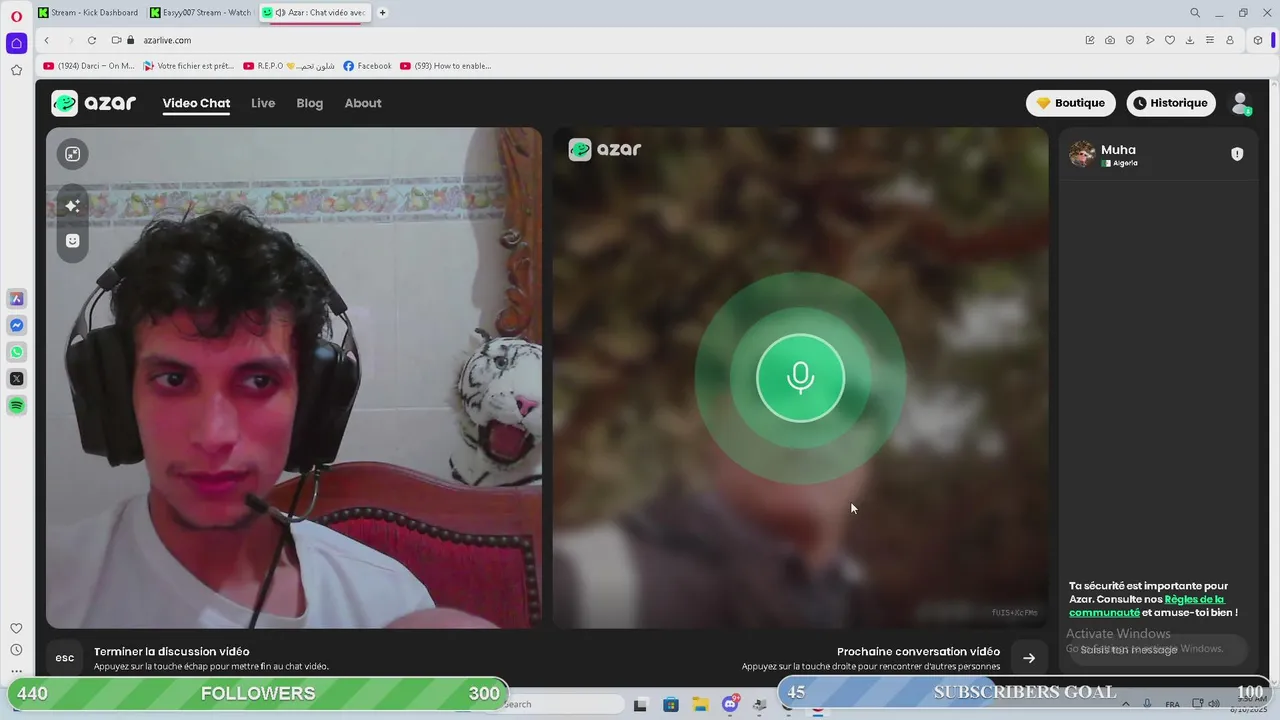Open history clock icon in Opera sidebar
1280x720 pixels.
pos(16,650)
